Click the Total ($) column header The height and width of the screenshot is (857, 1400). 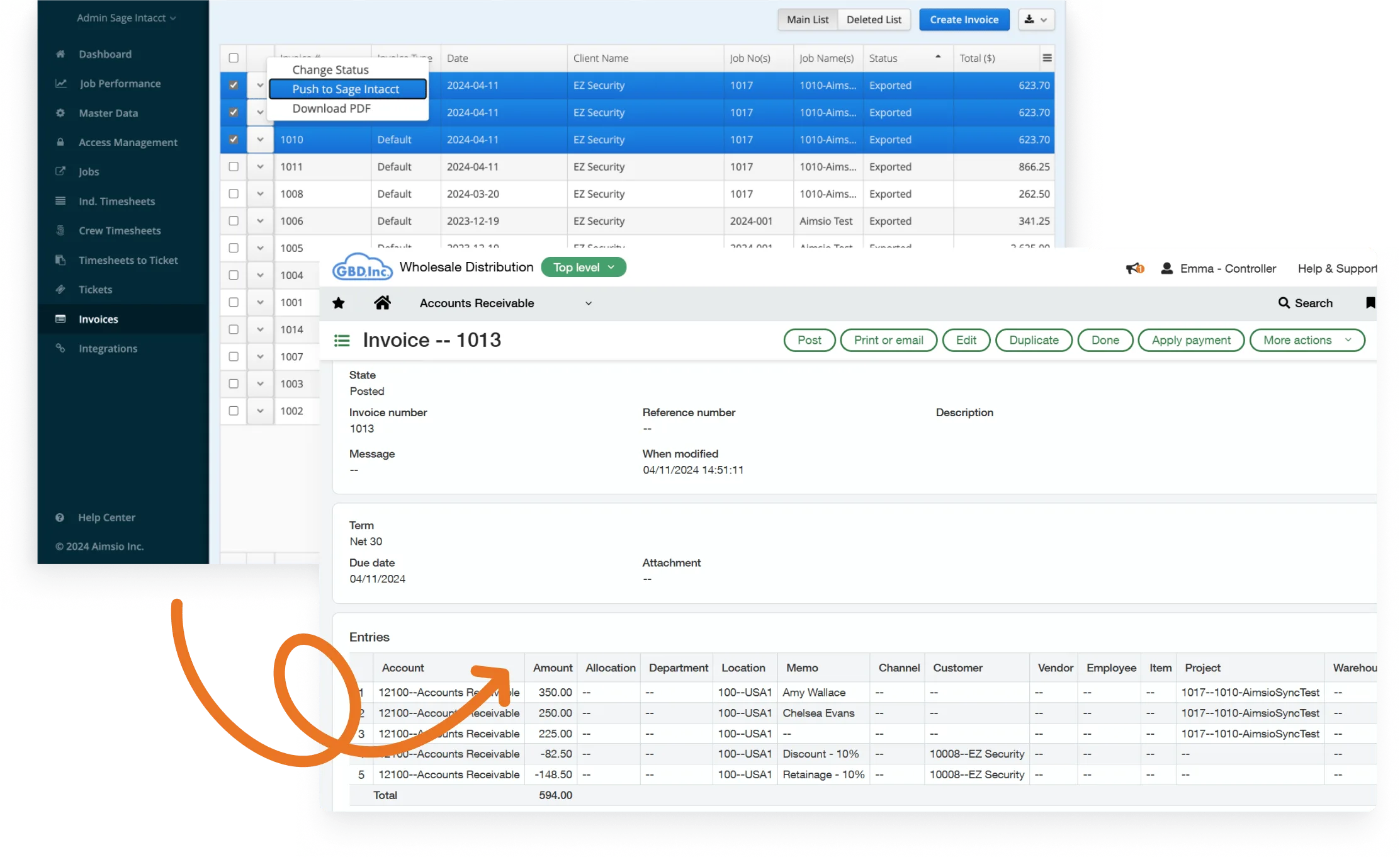pos(977,58)
